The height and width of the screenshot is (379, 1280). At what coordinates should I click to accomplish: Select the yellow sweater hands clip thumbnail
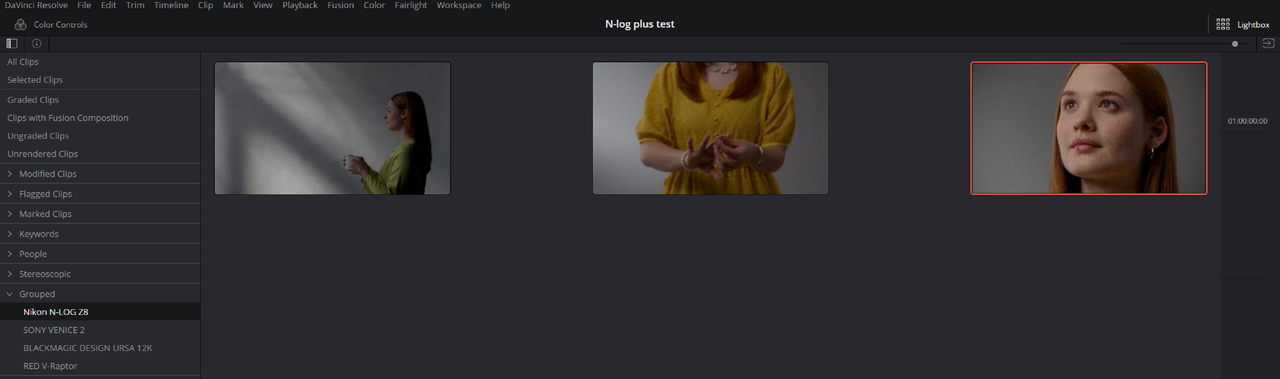[x=710, y=128]
